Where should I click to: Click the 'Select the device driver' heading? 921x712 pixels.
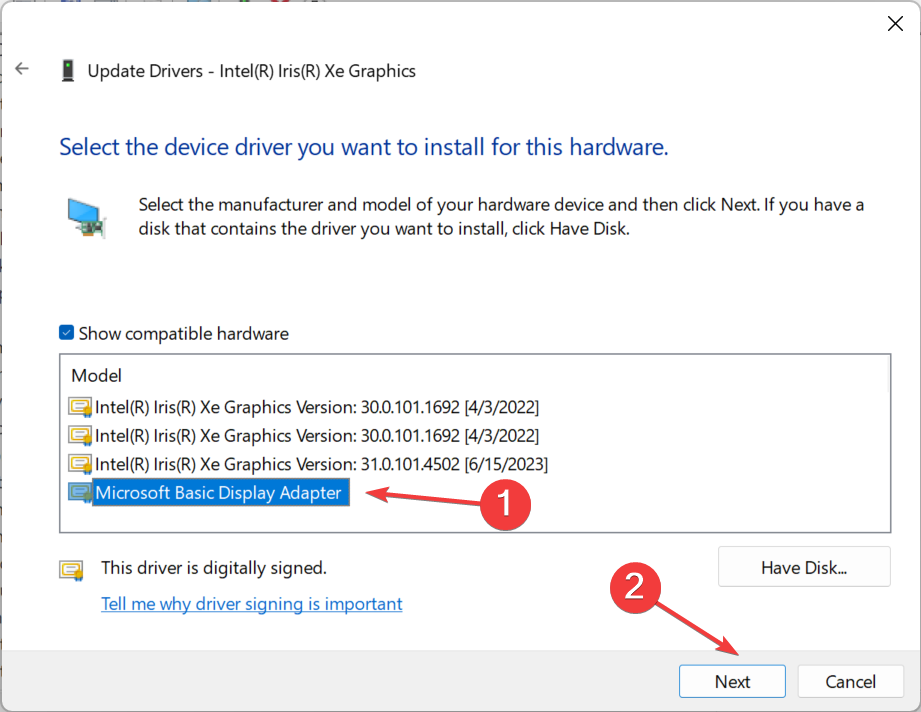(364, 147)
